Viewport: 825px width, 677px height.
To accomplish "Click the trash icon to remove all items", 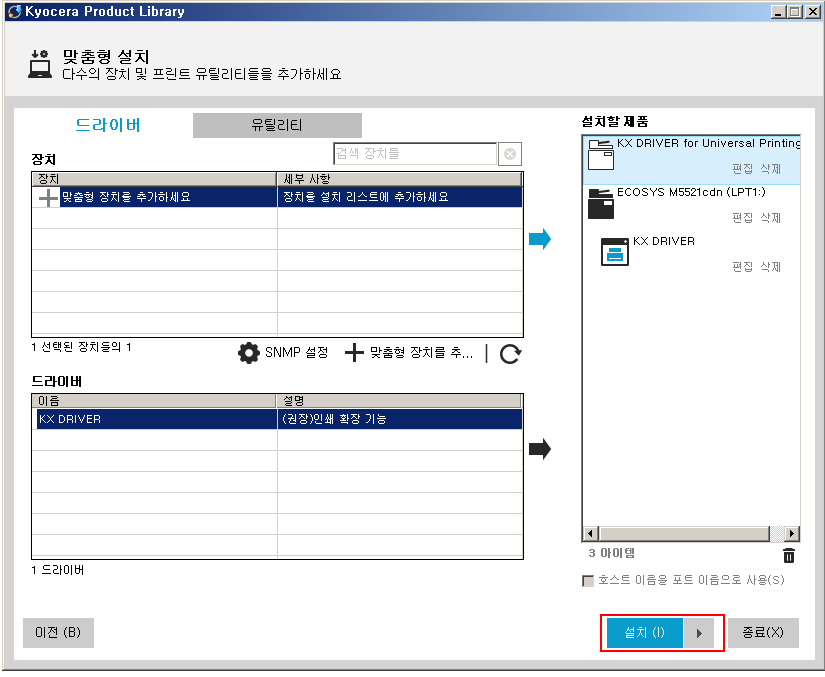I will point(789,555).
